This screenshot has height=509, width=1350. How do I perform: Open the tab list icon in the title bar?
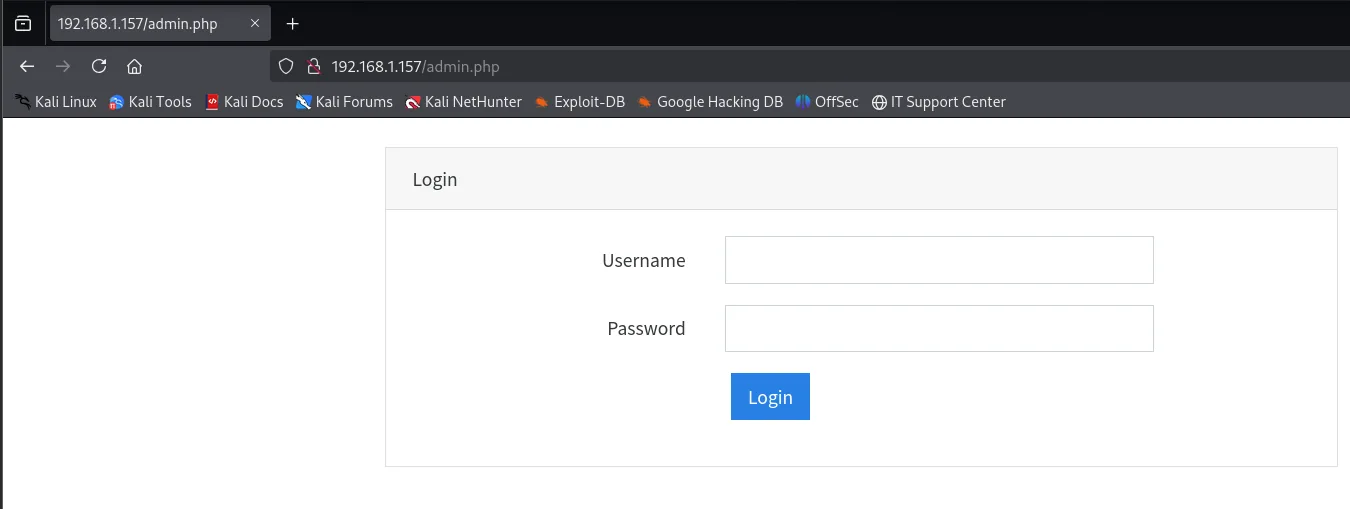point(23,23)
